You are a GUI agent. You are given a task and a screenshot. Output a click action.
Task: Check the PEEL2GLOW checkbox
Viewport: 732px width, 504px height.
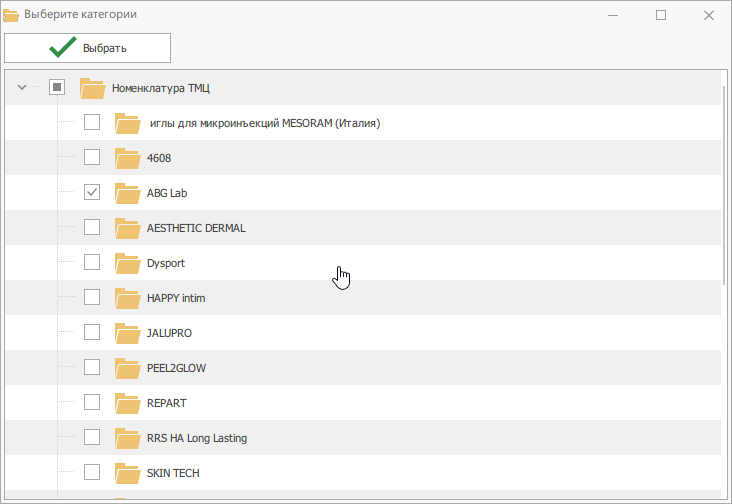(x=92, y=367)
